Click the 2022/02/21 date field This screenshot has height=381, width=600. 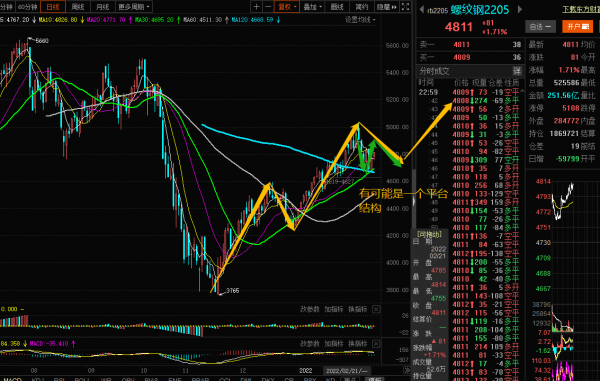click(x=346, y=371)
